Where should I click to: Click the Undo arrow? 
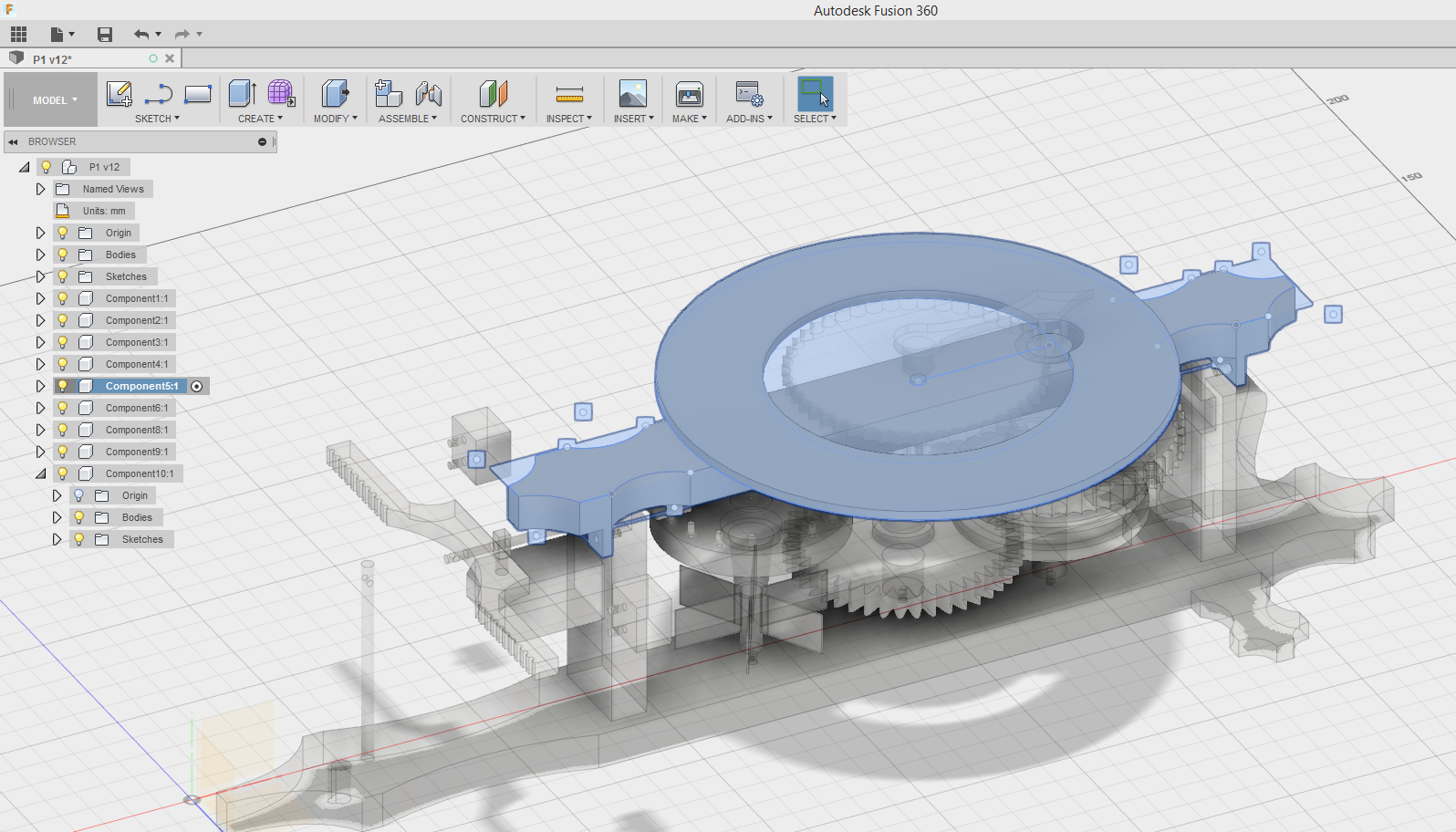pyautogui.click(x=141, y=35)
